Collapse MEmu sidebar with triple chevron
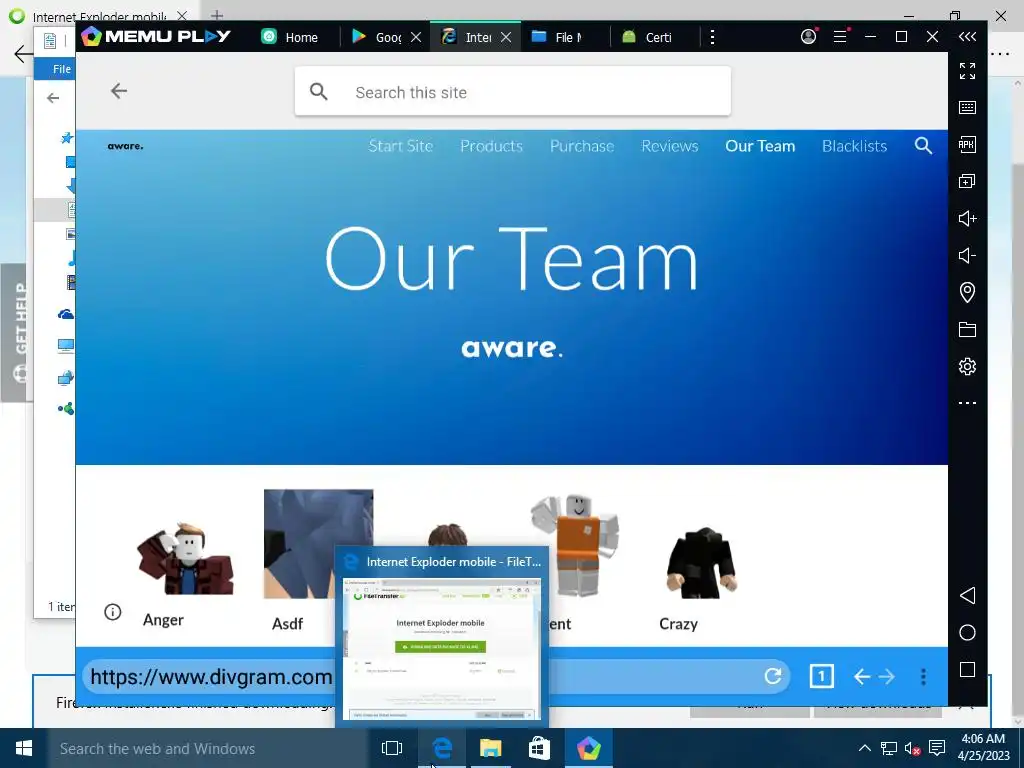The width and height of the screenshot is (1024, 768). [967, 37]
